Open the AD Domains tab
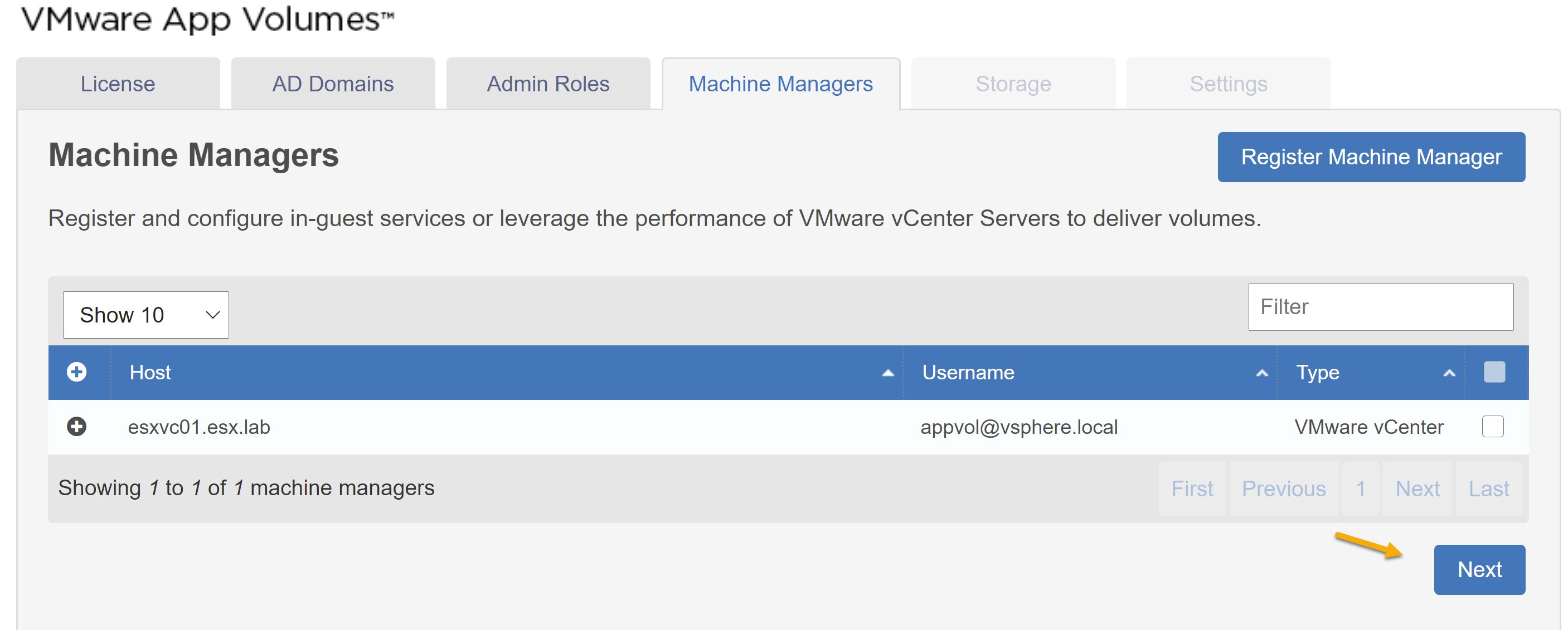The width and height of the screenshot is (1568, 630). (x=333, y=84)
